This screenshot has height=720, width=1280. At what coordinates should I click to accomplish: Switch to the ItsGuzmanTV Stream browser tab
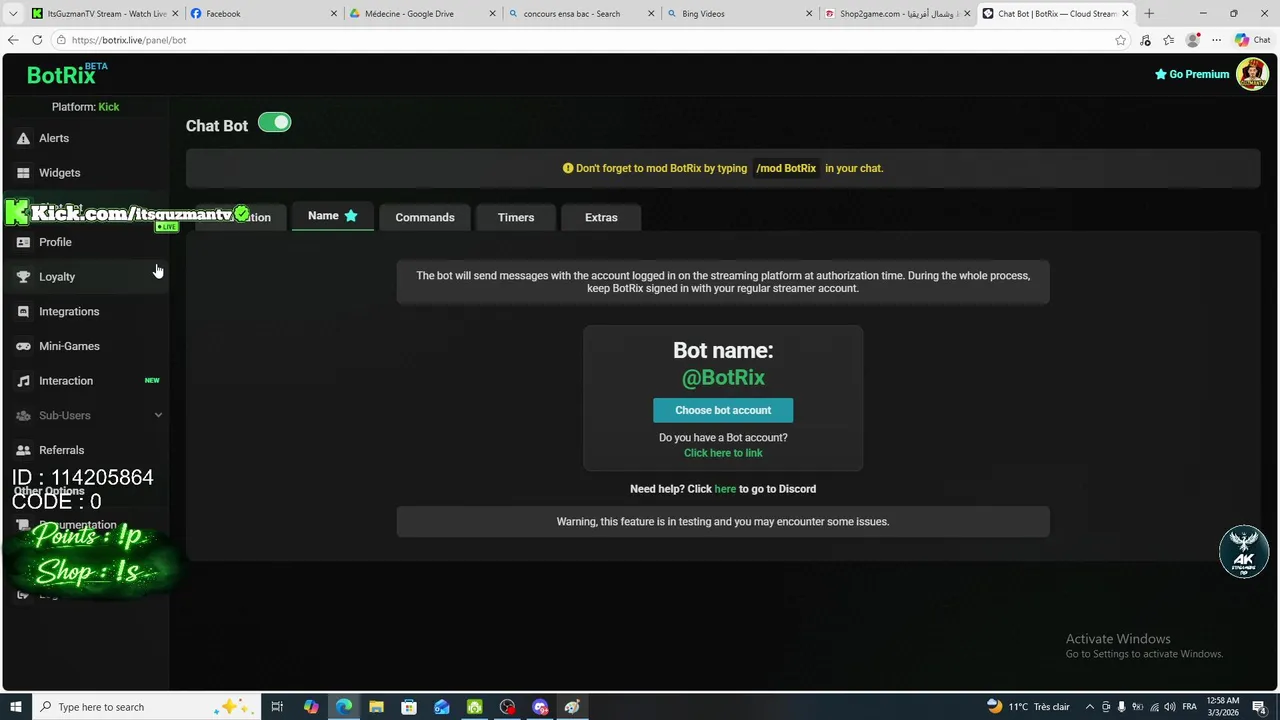click(105, 14)
